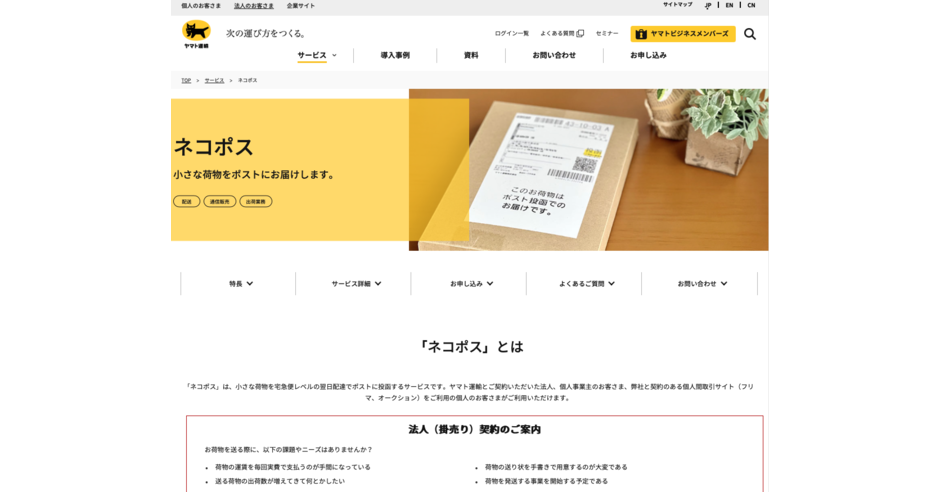940x492 pixels.
Task: Expand the サービス menu chevron
Action: (335, 55)
